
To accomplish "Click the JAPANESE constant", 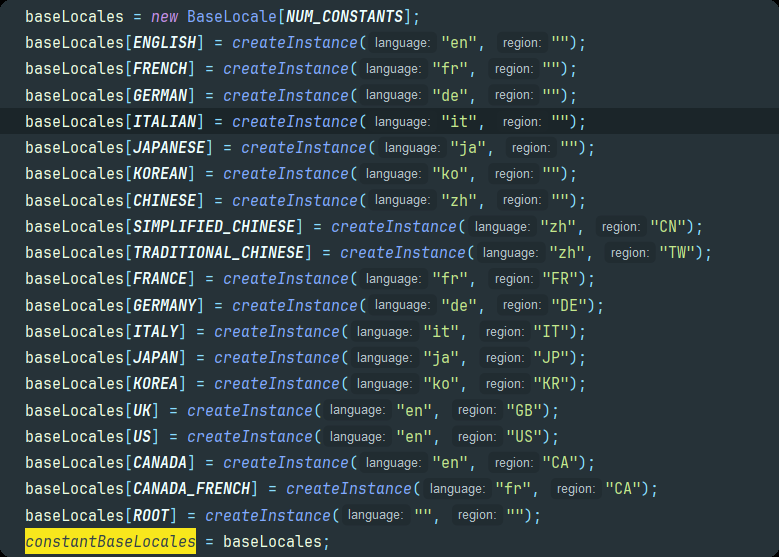I will [169, 148].
